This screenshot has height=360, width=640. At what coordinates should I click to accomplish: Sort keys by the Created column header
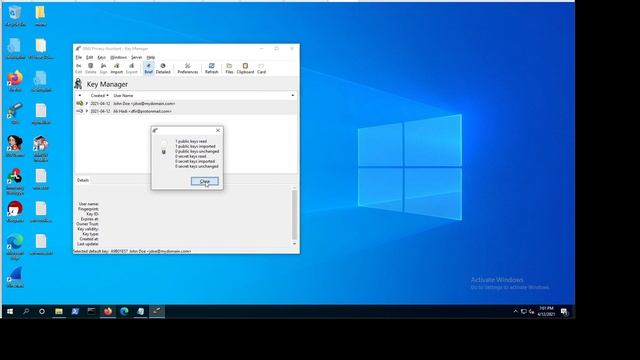[99, 96]
